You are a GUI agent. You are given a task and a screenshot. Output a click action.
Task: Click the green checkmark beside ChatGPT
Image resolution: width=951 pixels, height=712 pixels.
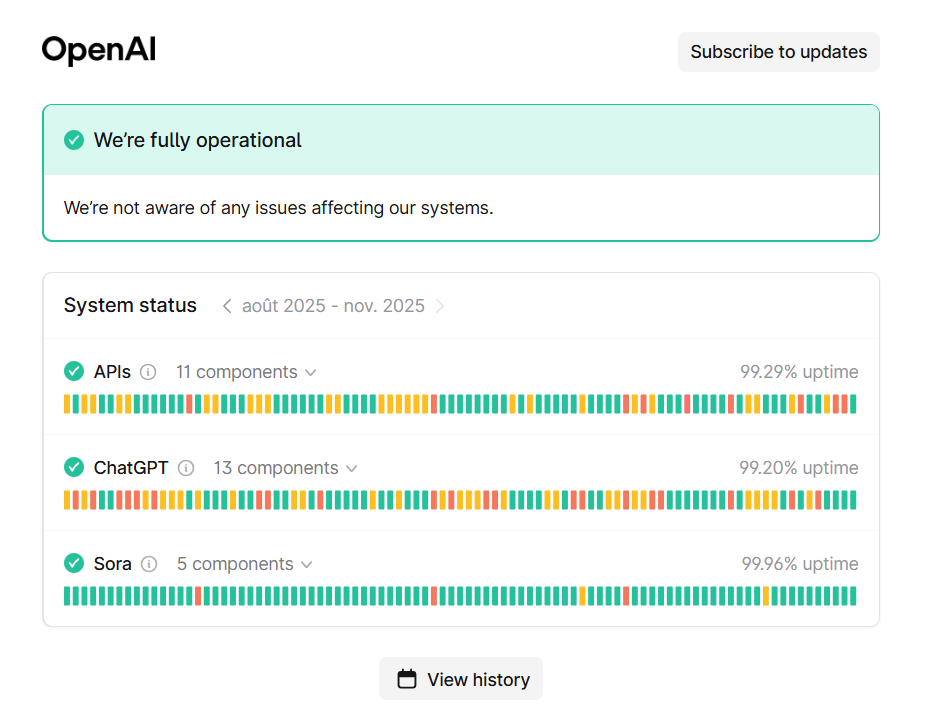[x=74, y=468]
